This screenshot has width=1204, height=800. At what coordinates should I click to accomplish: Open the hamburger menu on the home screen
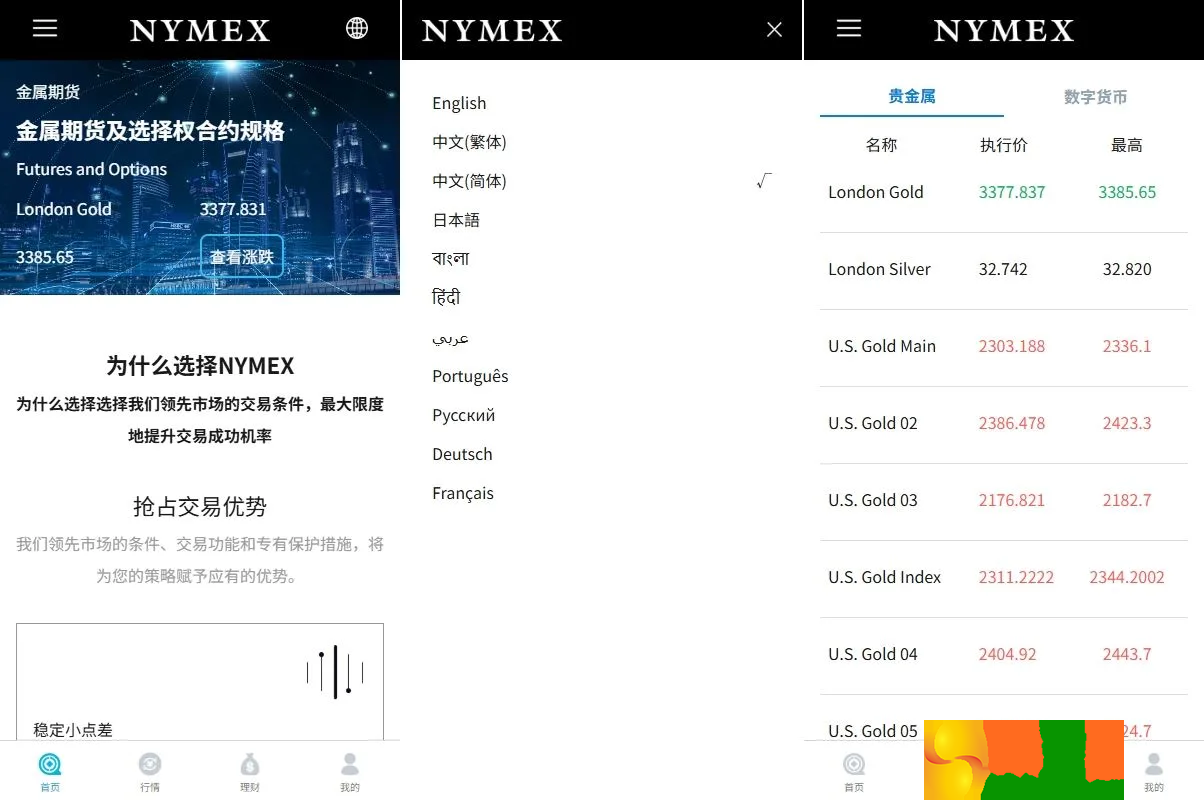point(45,29)
